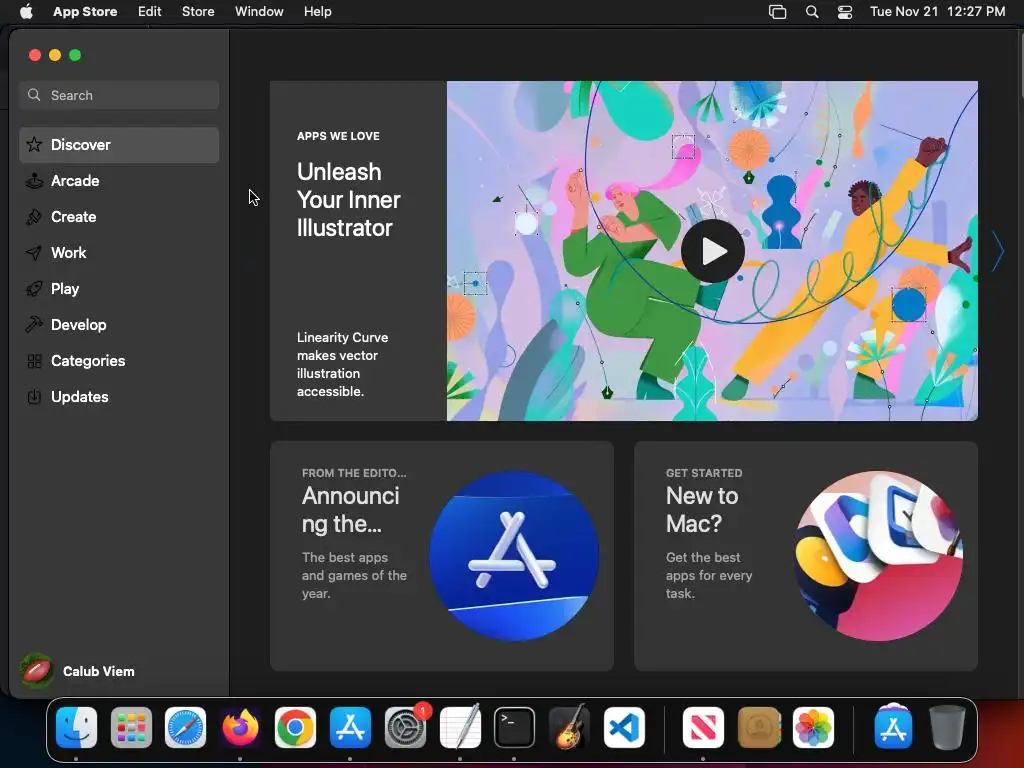This screenshot has height=768, width=1024.
Task: Open Finder from the Dock
Action: pos(76,728)
